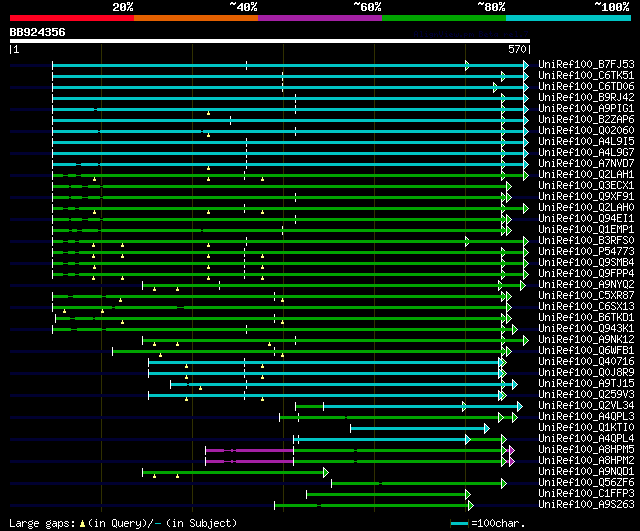Viewport: 640px width, 531px height.
Task: Click the purple ~60% identity legend segment
Action: coord(320,18)
